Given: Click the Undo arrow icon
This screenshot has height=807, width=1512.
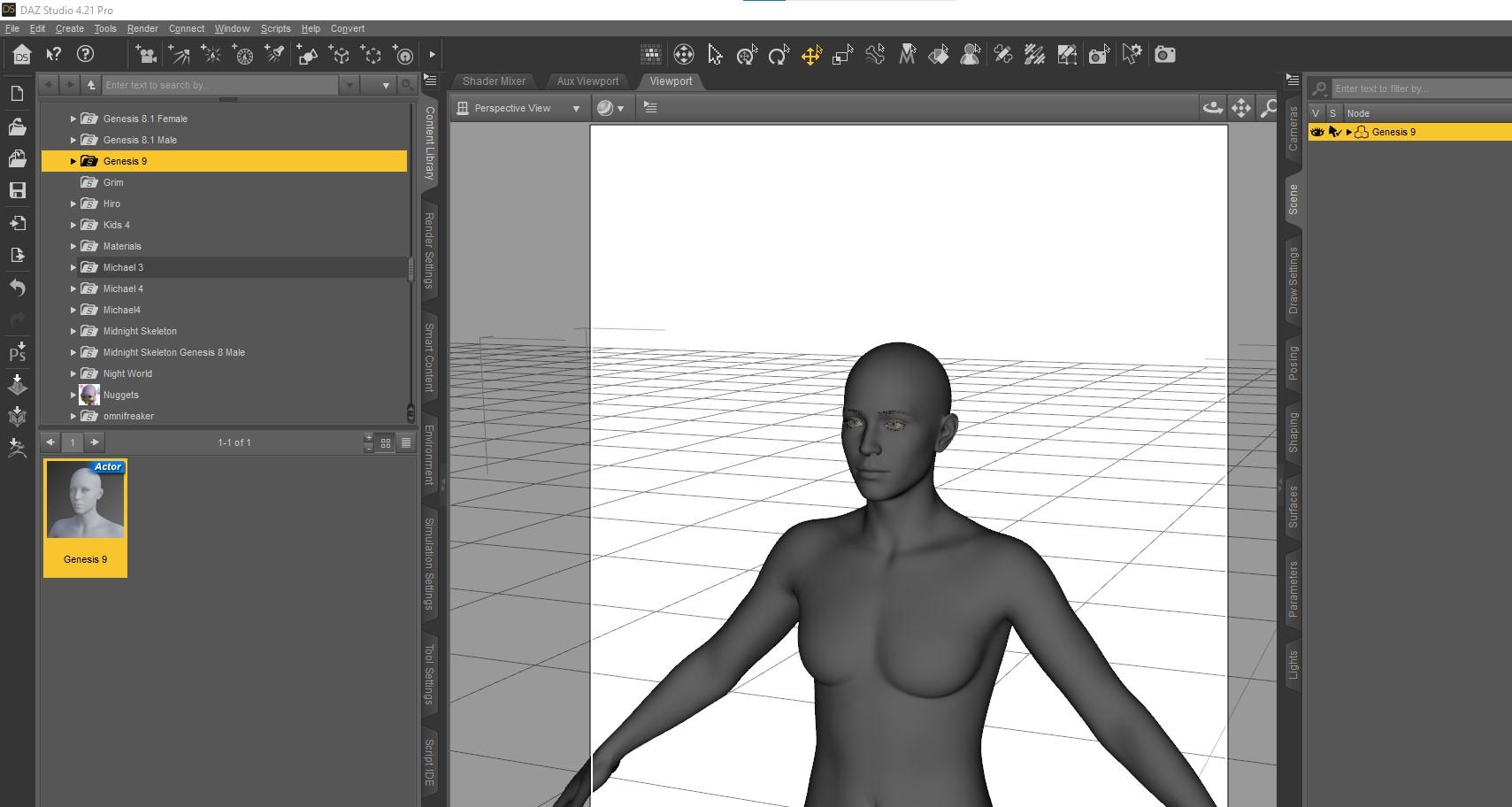Looking at the screenshot, I should [x=17, y=288].
